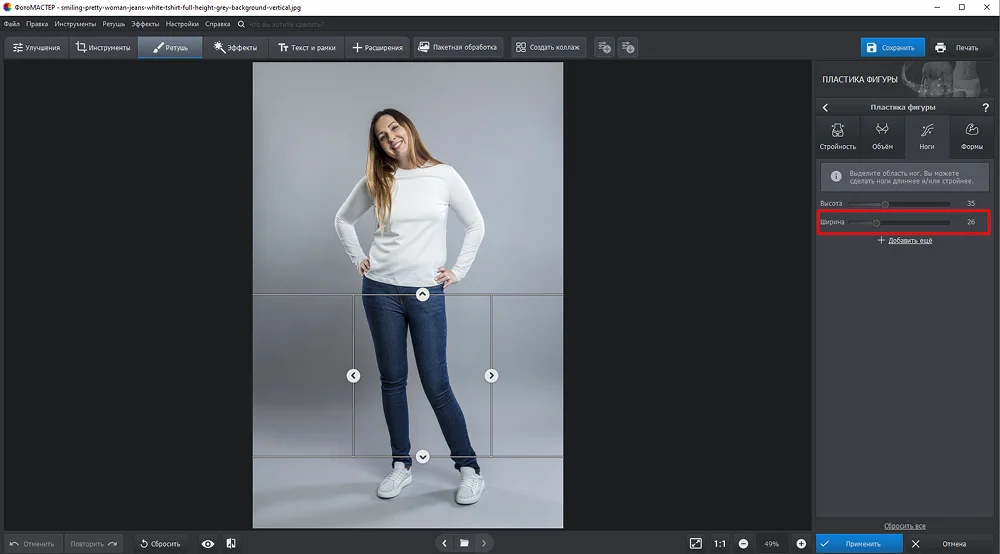Zoom in with the plus icon
This screenshot has height=554, width=1000.
801,544
